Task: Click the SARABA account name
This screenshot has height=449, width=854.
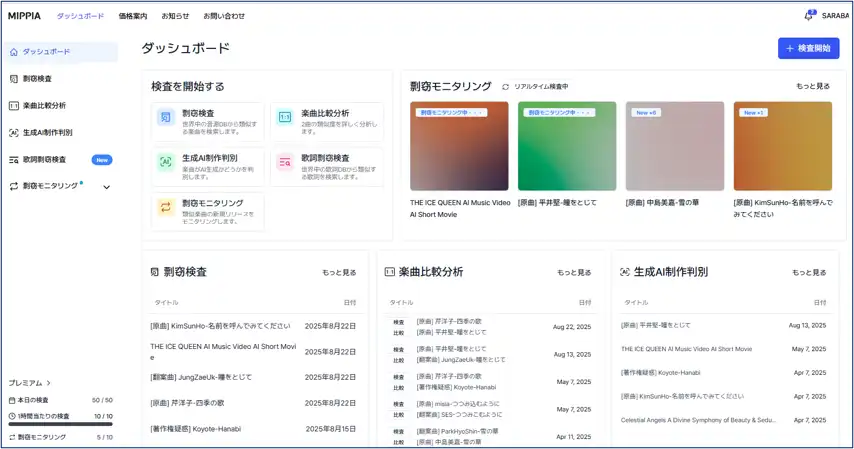Action: 835,16
